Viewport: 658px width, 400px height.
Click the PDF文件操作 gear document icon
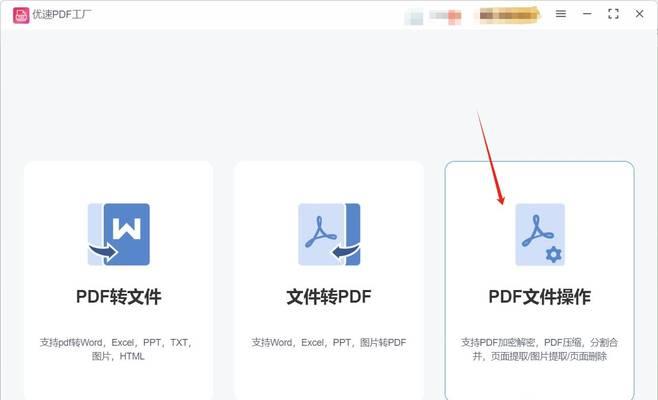[x=540, y=234]
